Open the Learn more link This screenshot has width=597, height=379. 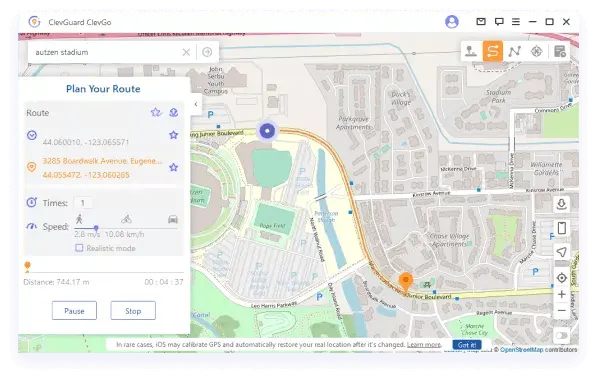click(x=424, y=345)
